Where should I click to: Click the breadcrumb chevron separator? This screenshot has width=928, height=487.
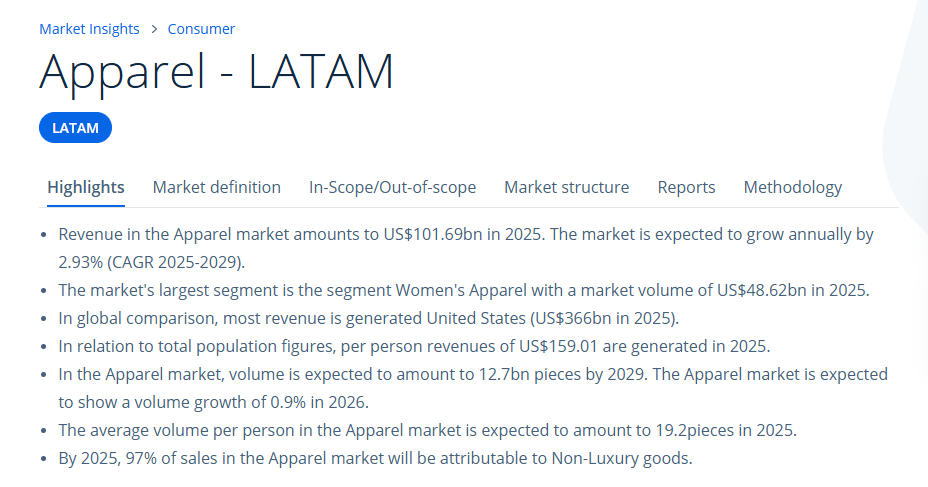pyautogui.click(x=154, y=29)
